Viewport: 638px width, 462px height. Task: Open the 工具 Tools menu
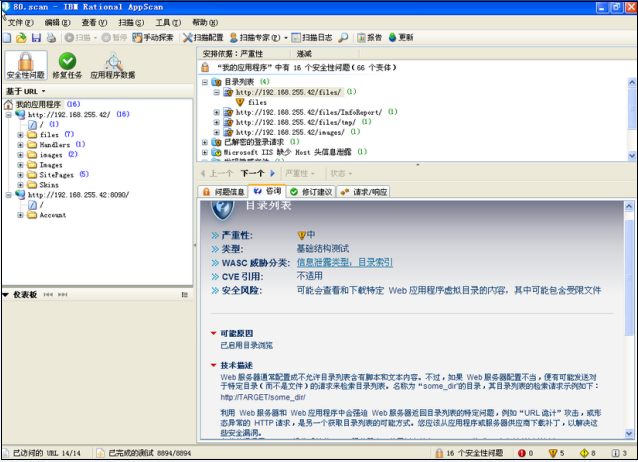coord(168,22)
